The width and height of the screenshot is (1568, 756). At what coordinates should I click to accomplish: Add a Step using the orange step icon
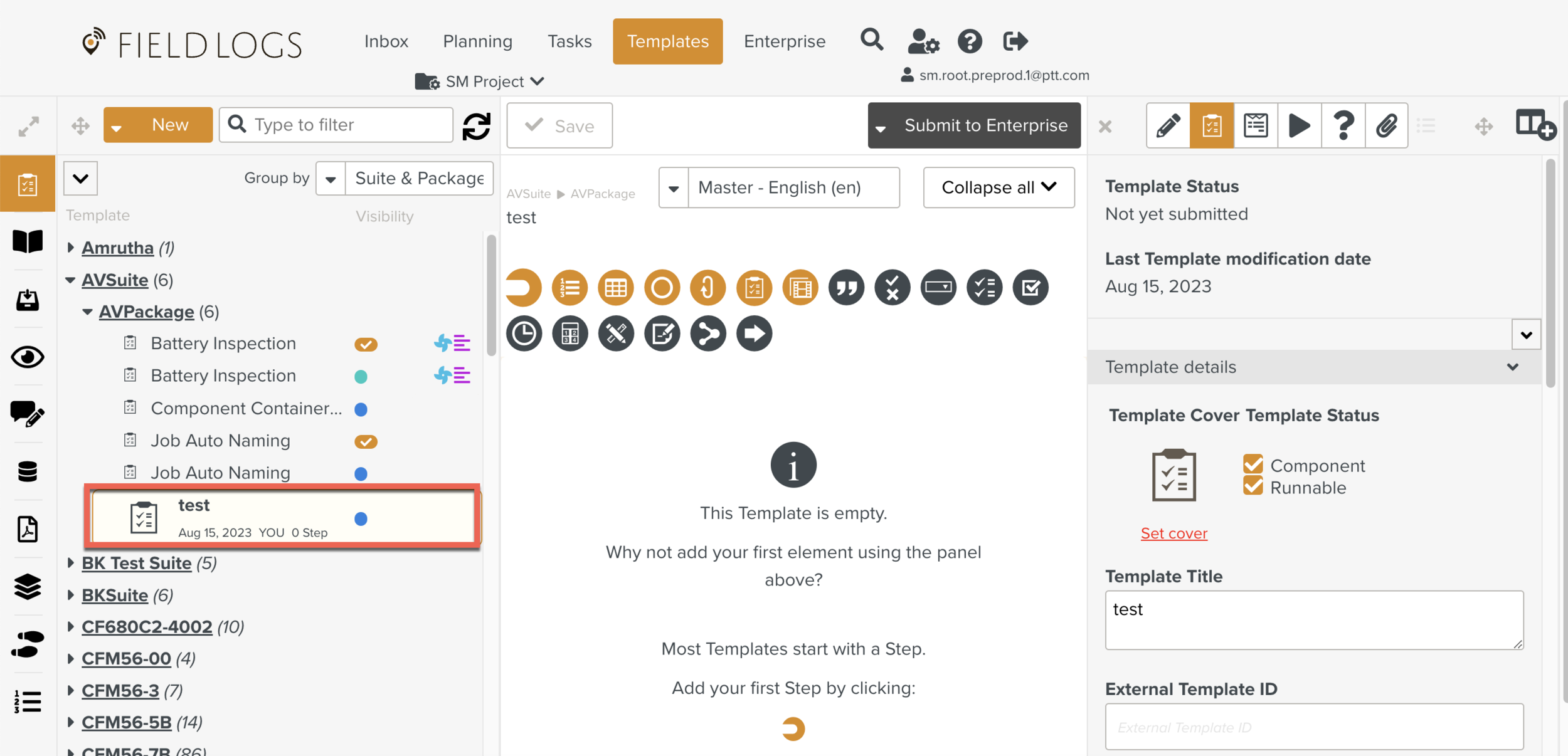tap(524, 288)
